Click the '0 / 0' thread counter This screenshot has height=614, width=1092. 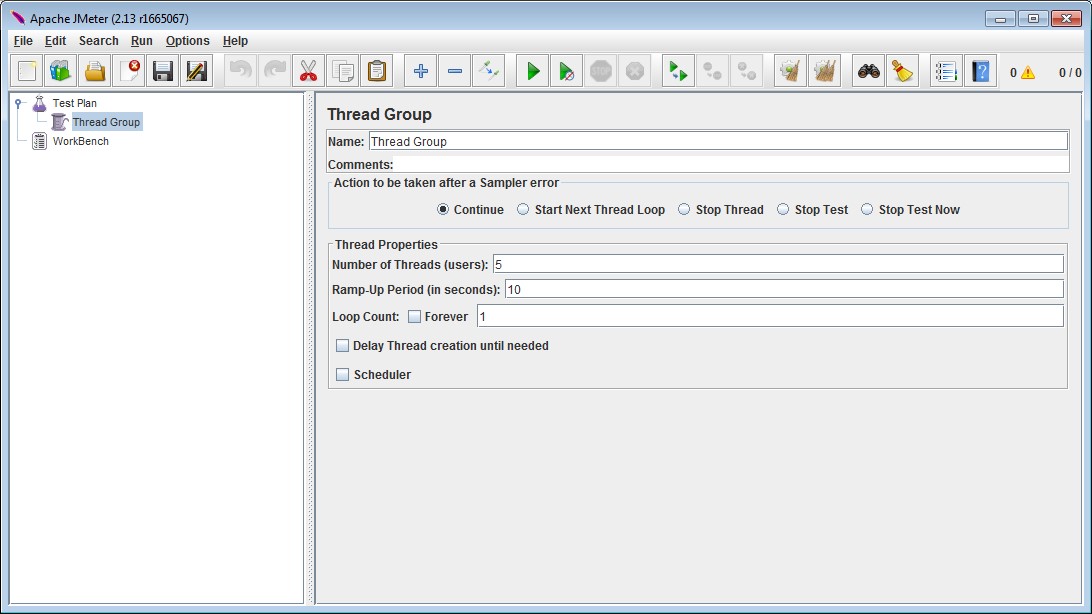tap(1070, 72)
